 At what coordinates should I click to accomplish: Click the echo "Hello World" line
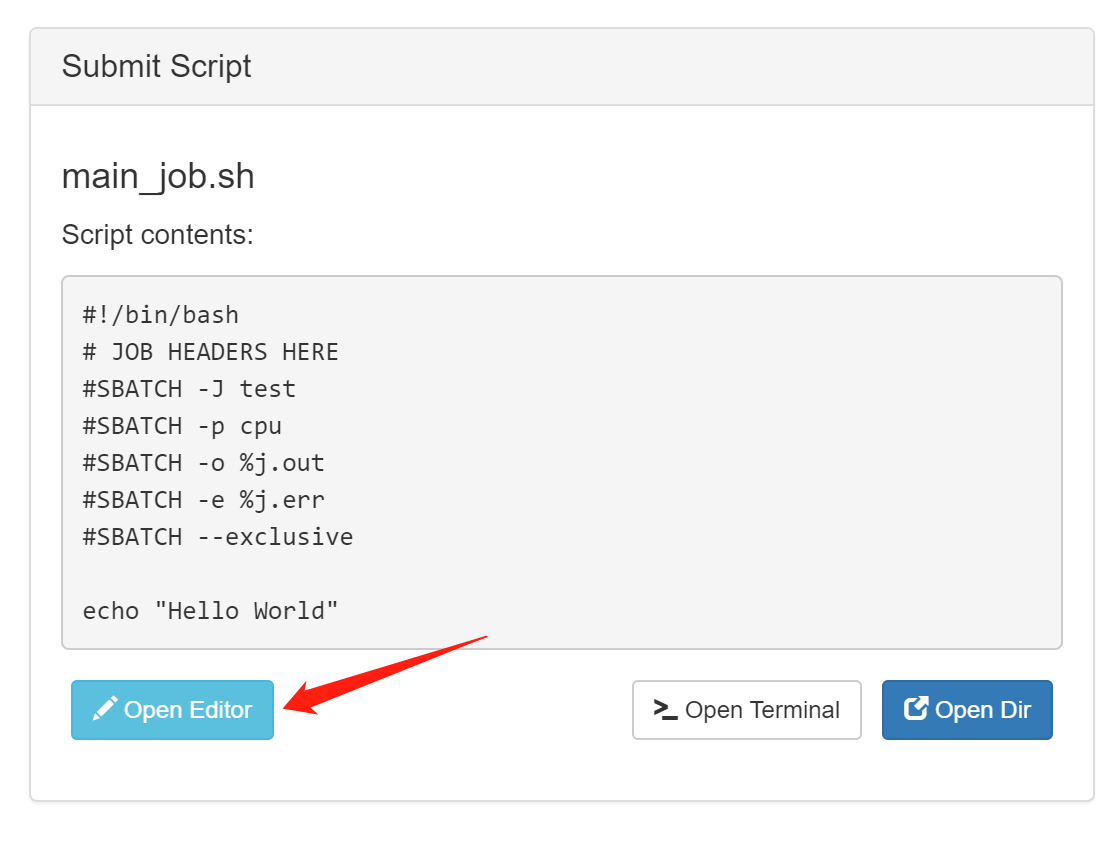pyautogui.click(x=210, y=611)
